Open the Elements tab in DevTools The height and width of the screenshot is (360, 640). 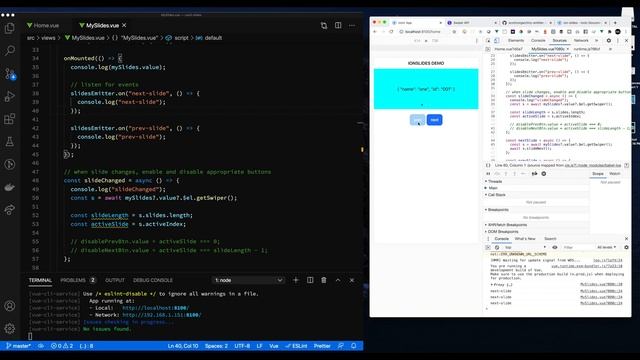516,40
